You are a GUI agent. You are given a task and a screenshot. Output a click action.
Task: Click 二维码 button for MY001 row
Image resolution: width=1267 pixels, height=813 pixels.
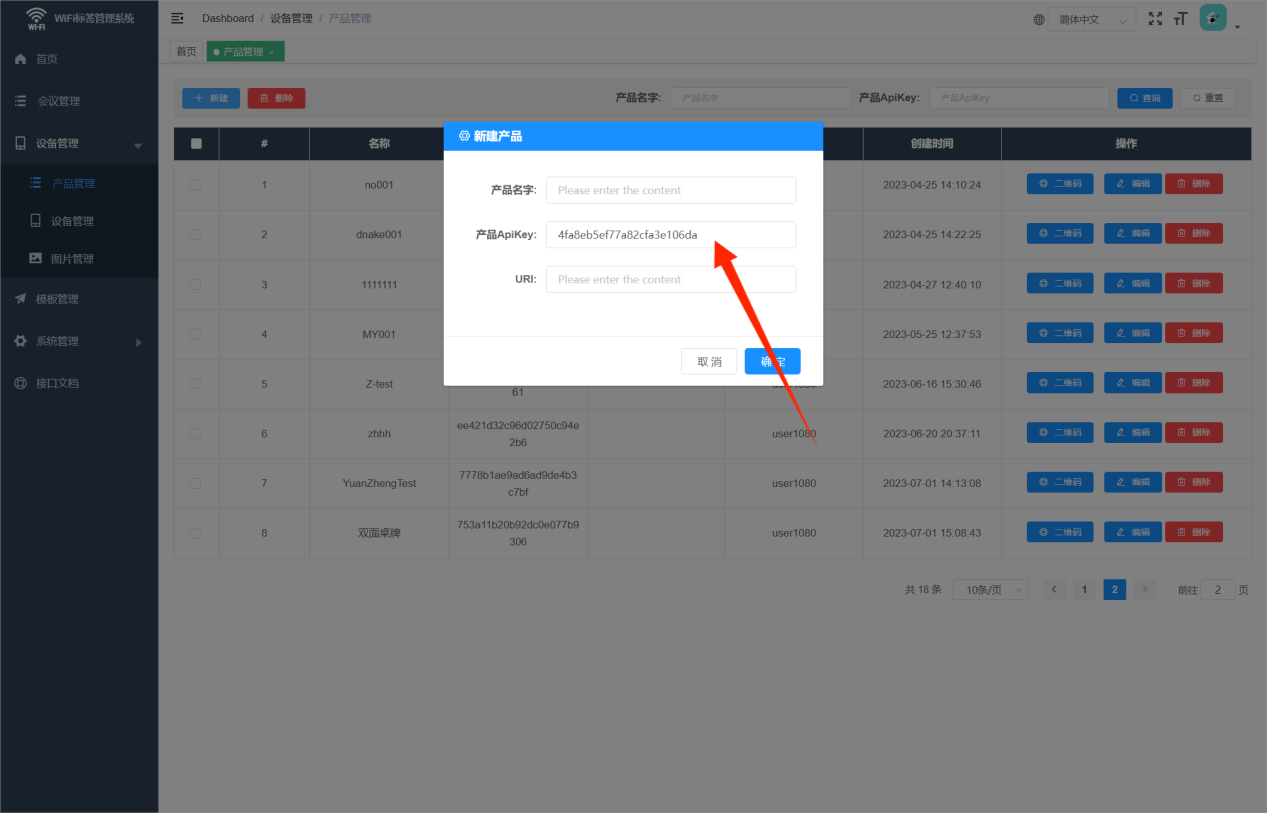(1060, 333)
